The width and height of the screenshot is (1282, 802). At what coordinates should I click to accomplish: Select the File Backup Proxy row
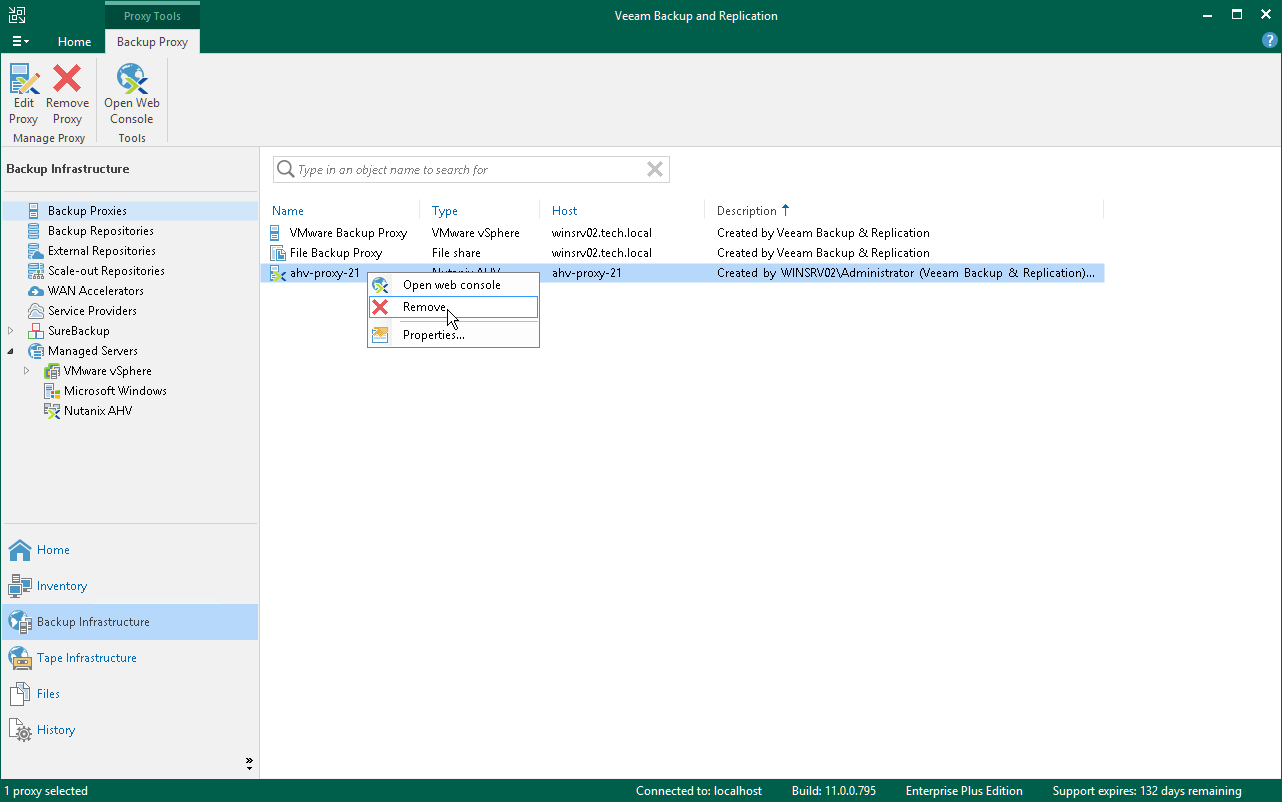click(683, 253)
